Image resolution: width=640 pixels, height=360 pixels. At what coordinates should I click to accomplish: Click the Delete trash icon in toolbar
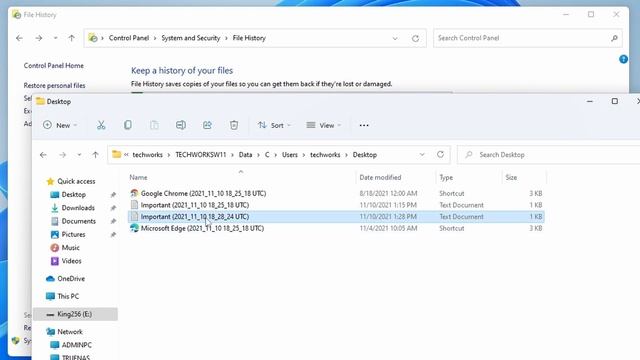[x=234, y=125]
